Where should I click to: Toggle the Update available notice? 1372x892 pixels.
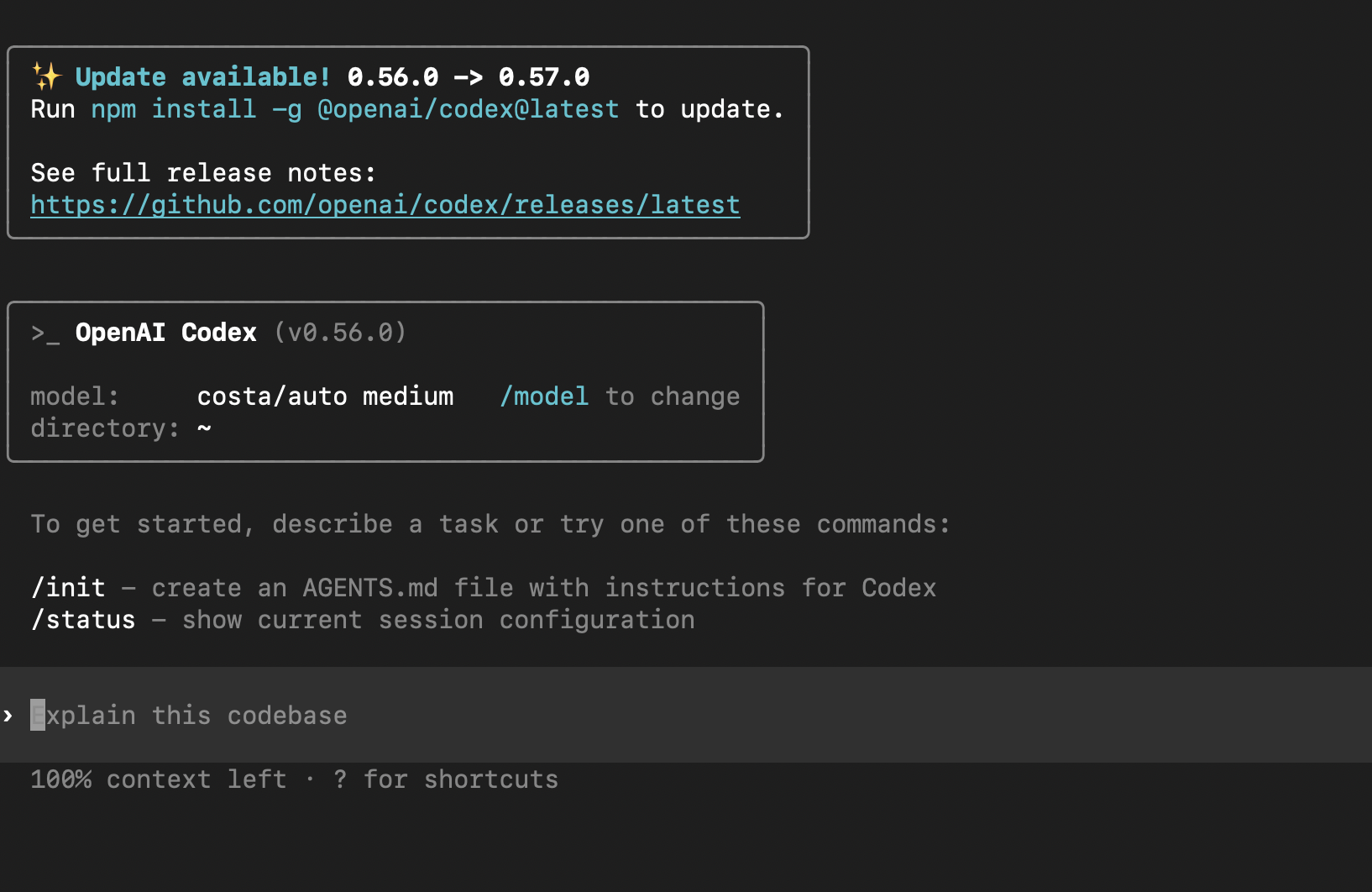coord(202,76)
